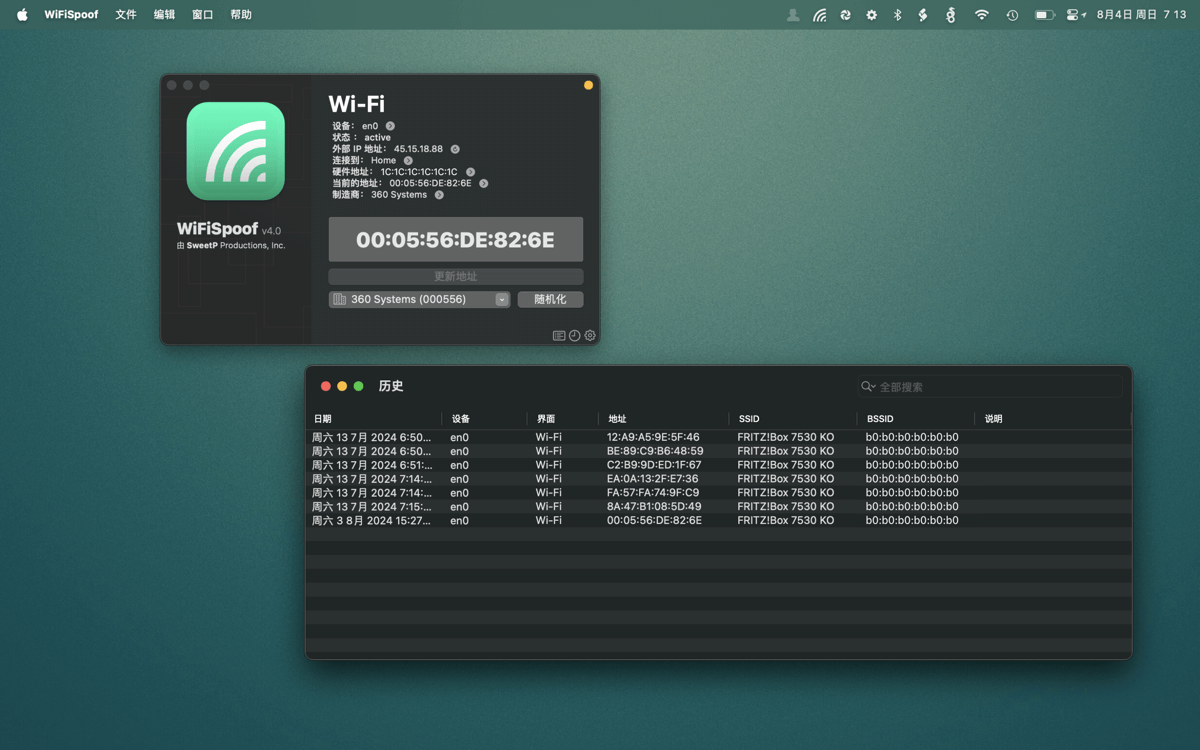Open history via the clock icon in WiFiSpoof
Screen dimensions: 1200x750
point(575,336)
